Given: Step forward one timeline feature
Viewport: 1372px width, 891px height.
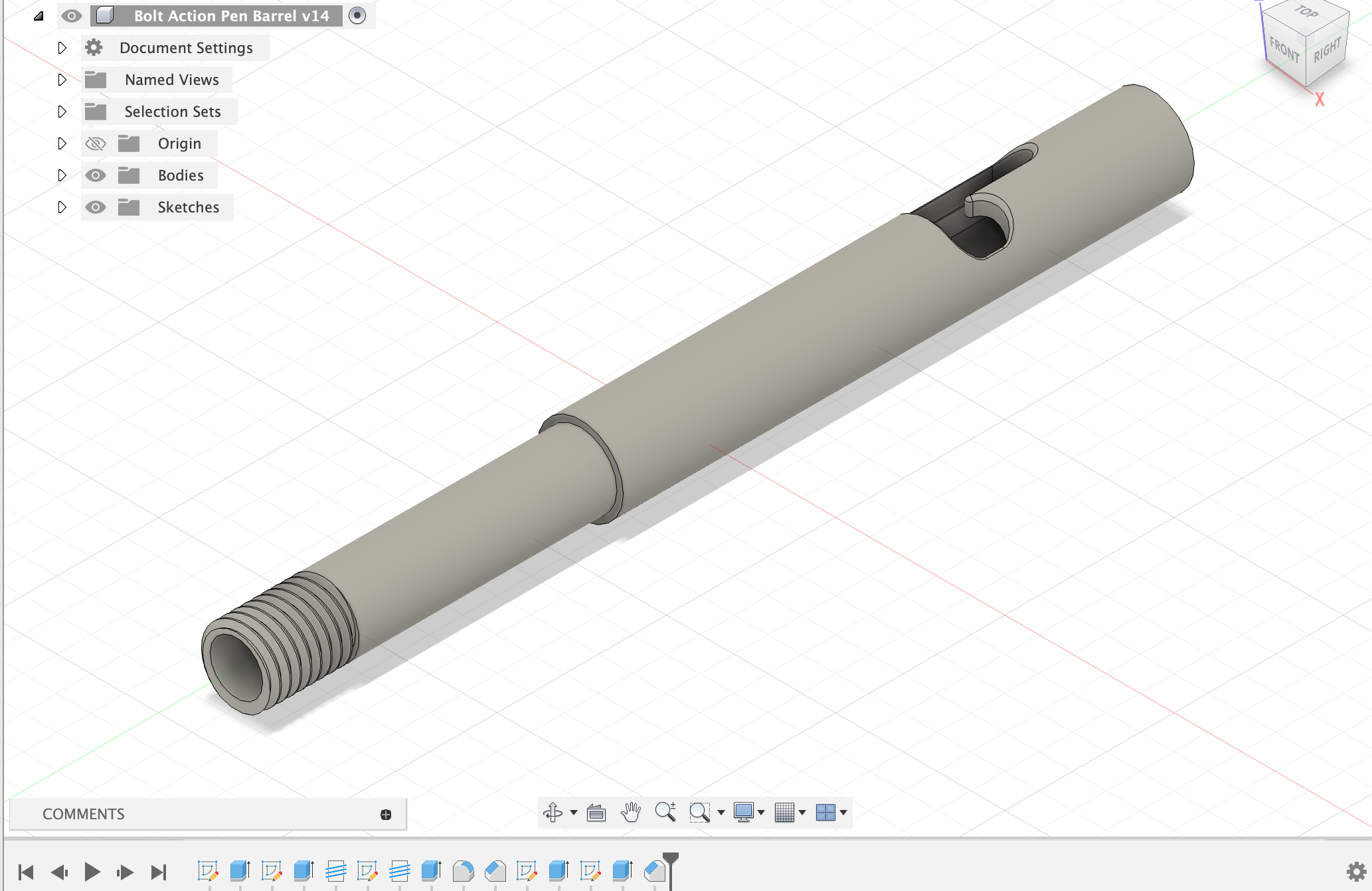Looking at the screenshot, I should coord(125,872).
